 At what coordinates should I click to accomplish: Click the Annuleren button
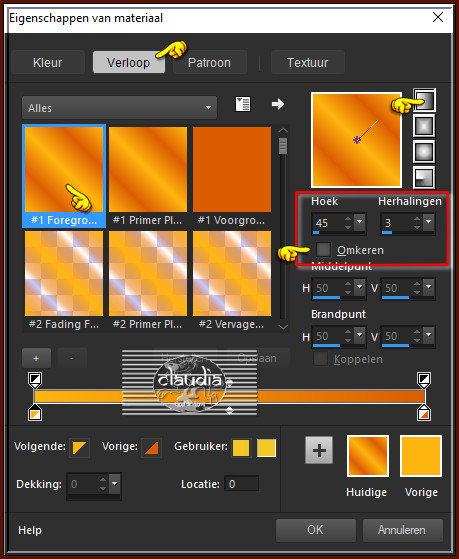point(402,530)
